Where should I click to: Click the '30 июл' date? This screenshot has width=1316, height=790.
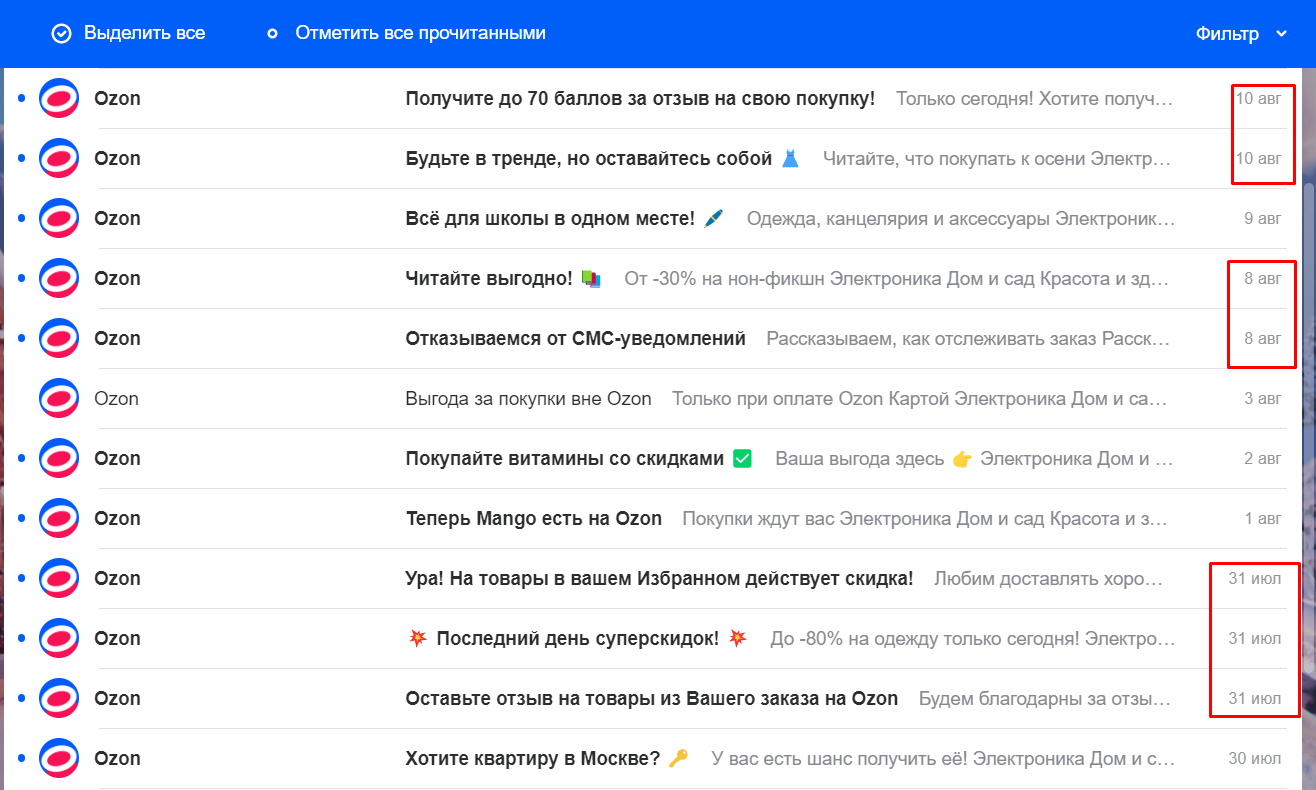coord(1255,758)
